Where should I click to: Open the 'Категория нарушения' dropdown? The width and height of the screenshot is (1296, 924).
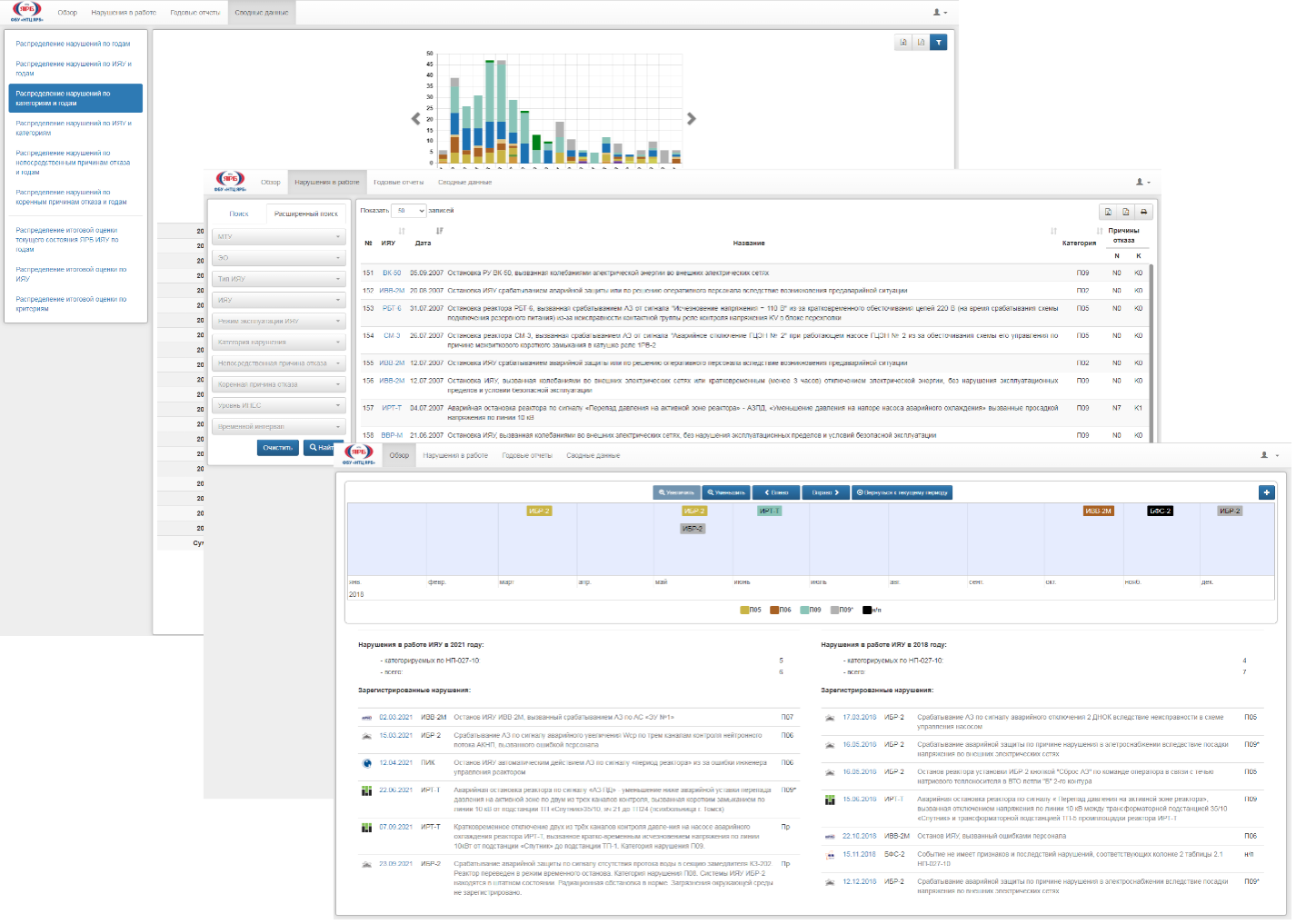(278, 343)
